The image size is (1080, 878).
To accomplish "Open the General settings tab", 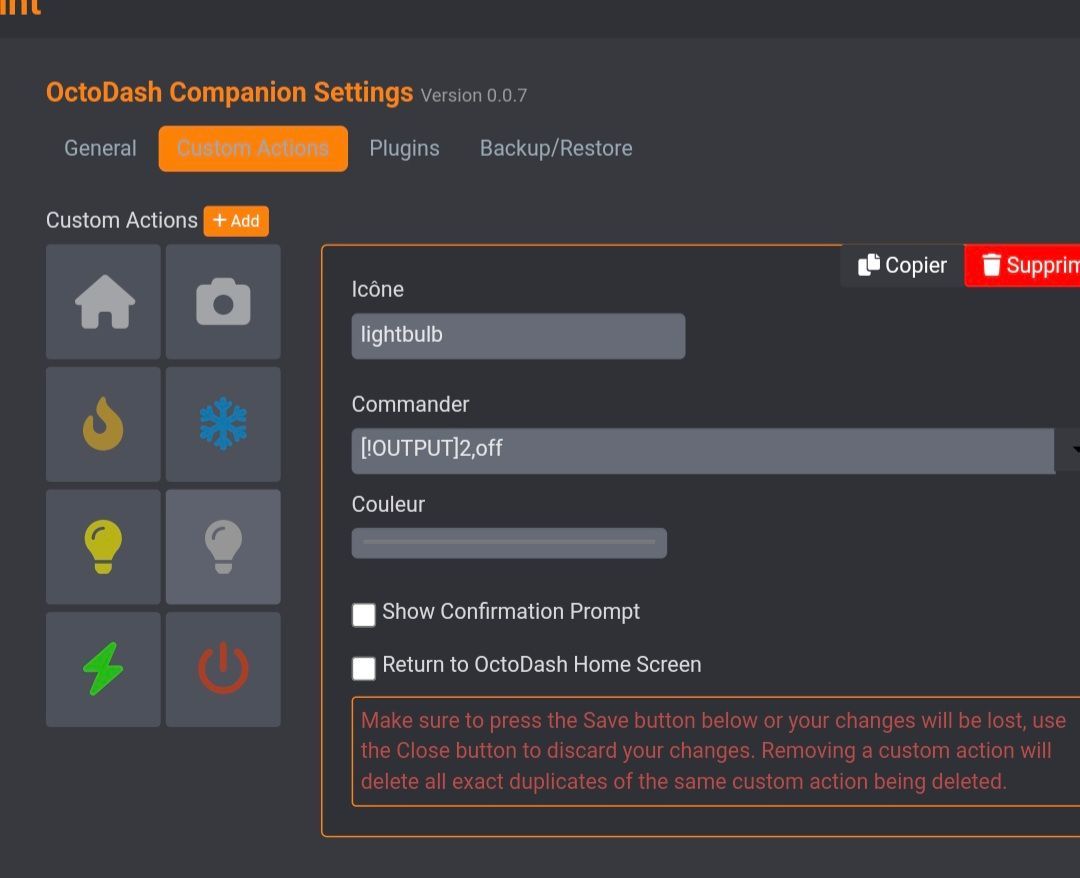I will tap(100, 149).
